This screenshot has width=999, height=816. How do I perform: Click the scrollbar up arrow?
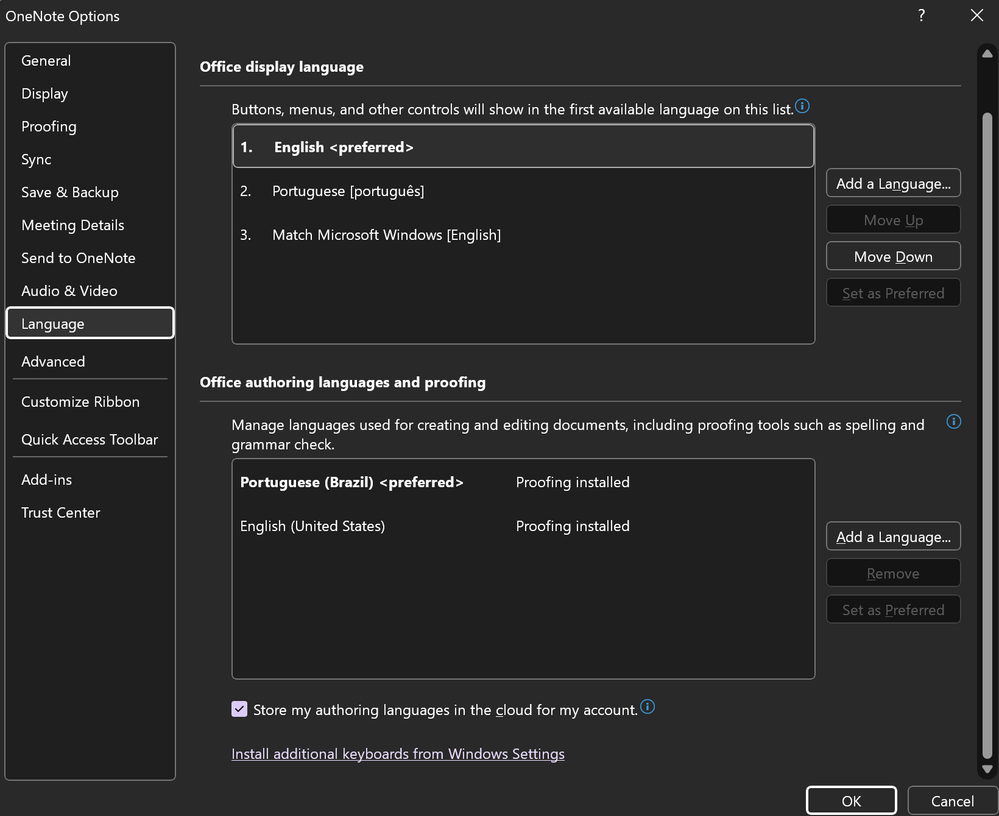[987, 54]
